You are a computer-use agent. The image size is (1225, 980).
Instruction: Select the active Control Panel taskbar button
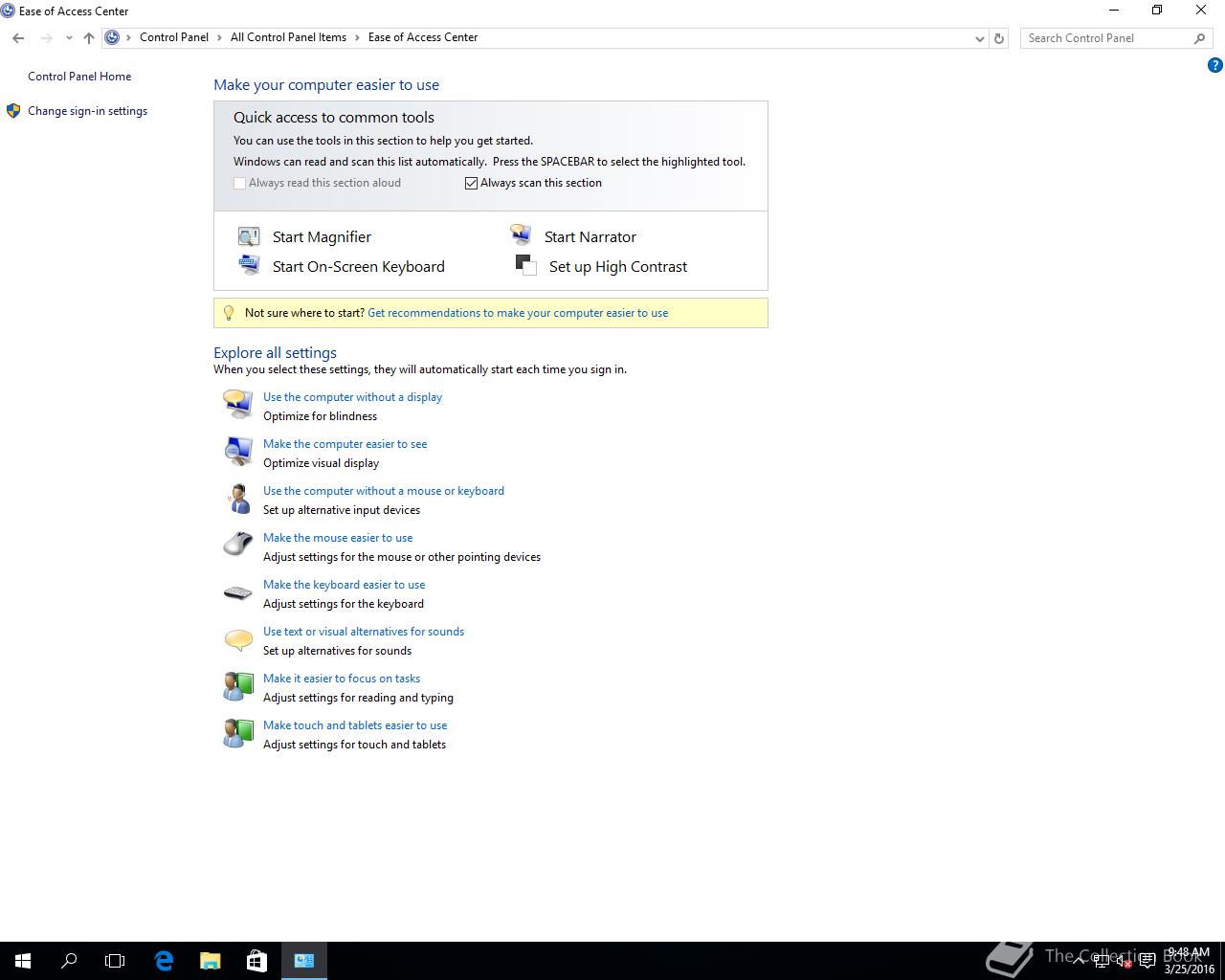(304, 961)
